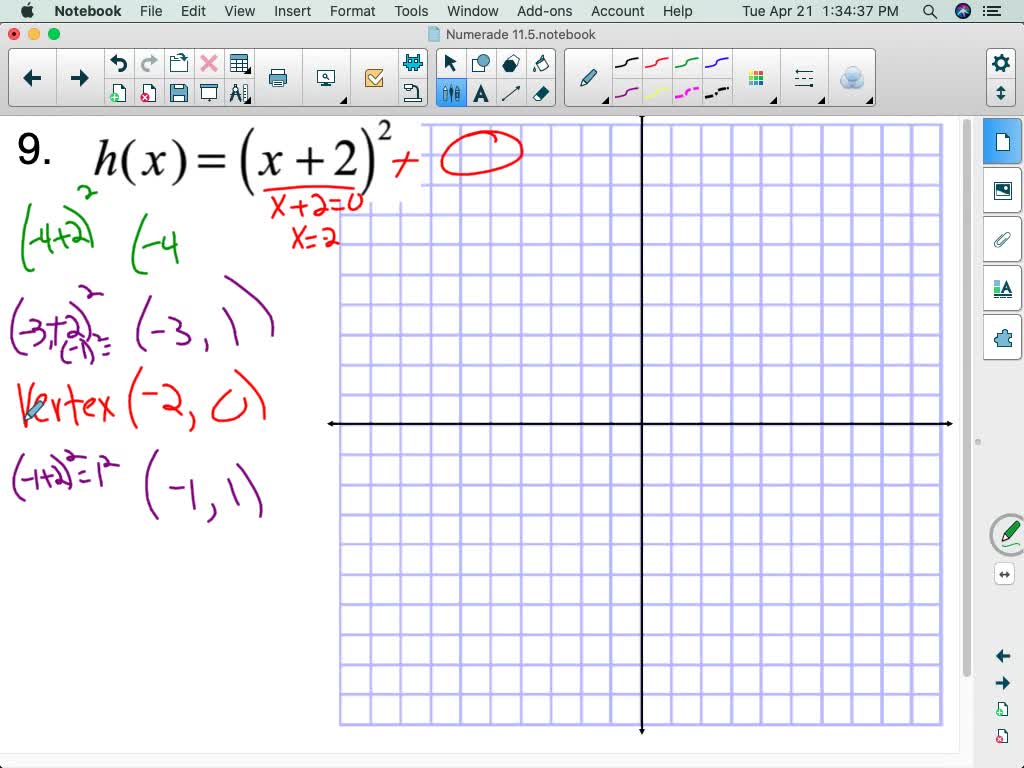Save the Numerade 11.5 notebook
Screen dimensions: 1024x768
[x=179, y=94]
